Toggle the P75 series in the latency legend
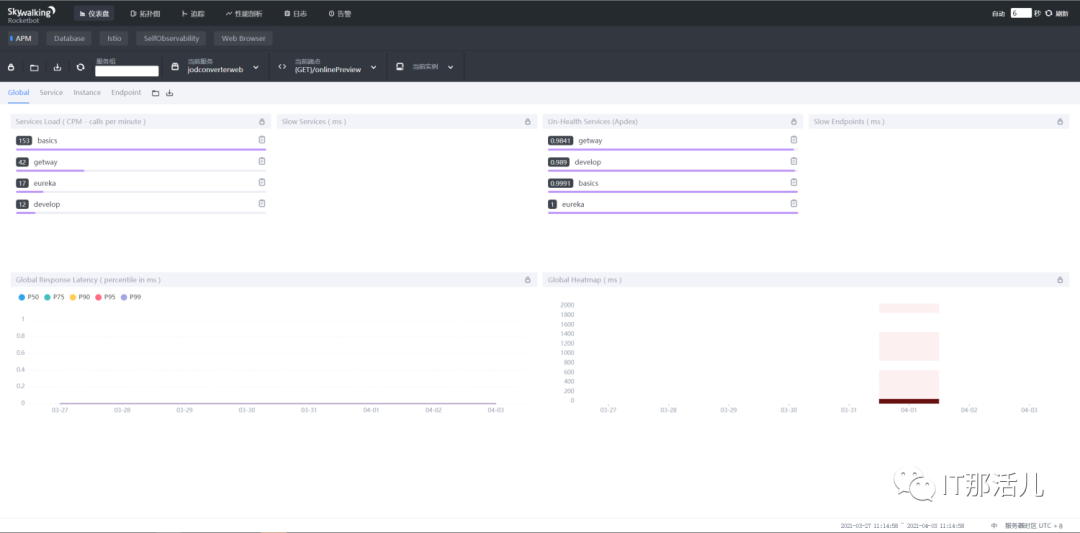This screenshot has width=1080, height=533. point(55,297)
